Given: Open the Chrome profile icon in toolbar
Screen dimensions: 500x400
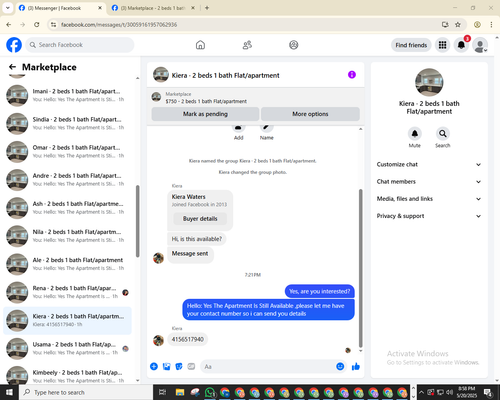Looking at the screenshot, I should pyautogui.click(x=477, y=24).
